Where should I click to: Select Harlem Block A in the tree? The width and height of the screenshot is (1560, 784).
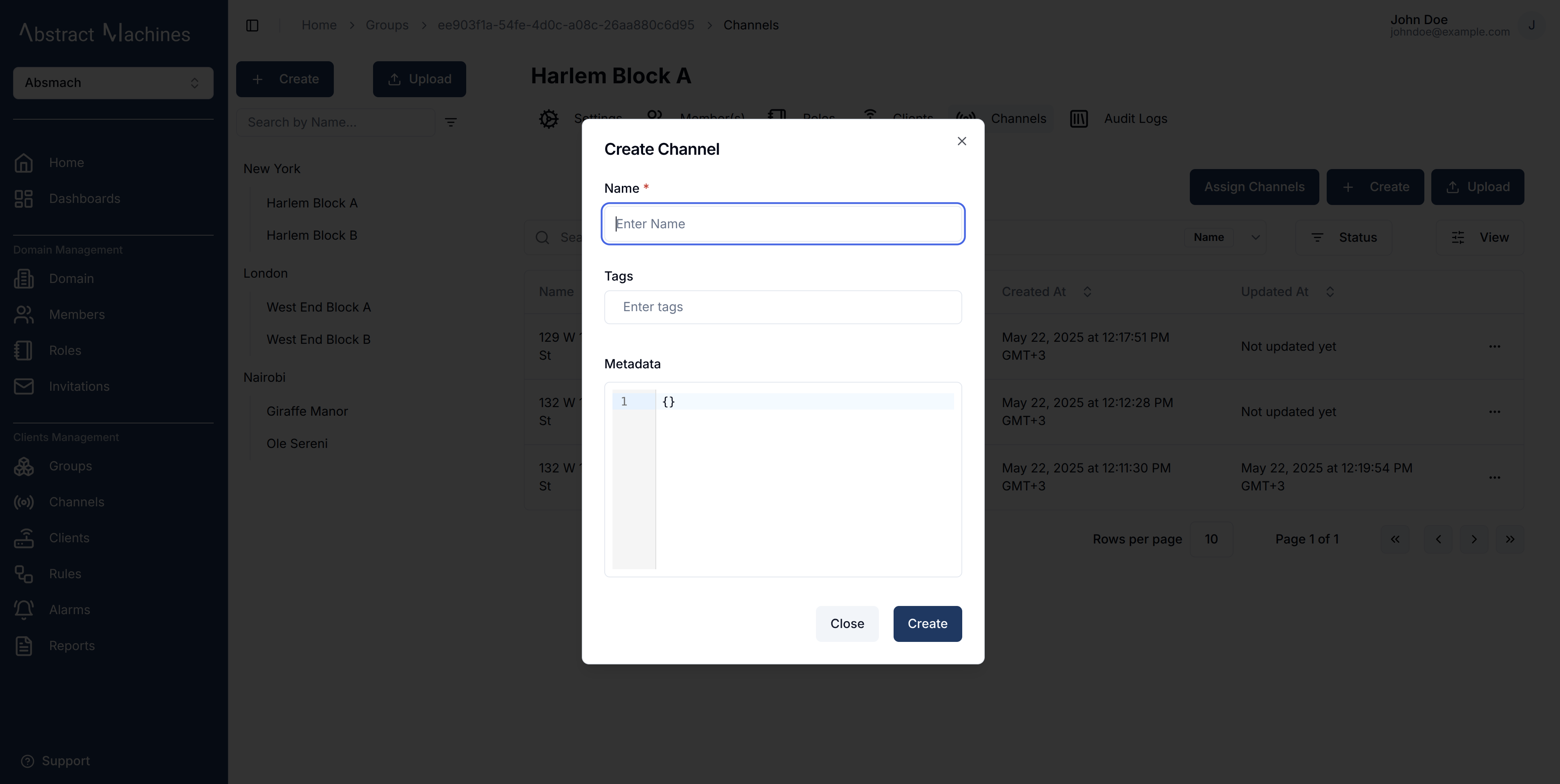point(312,203)
